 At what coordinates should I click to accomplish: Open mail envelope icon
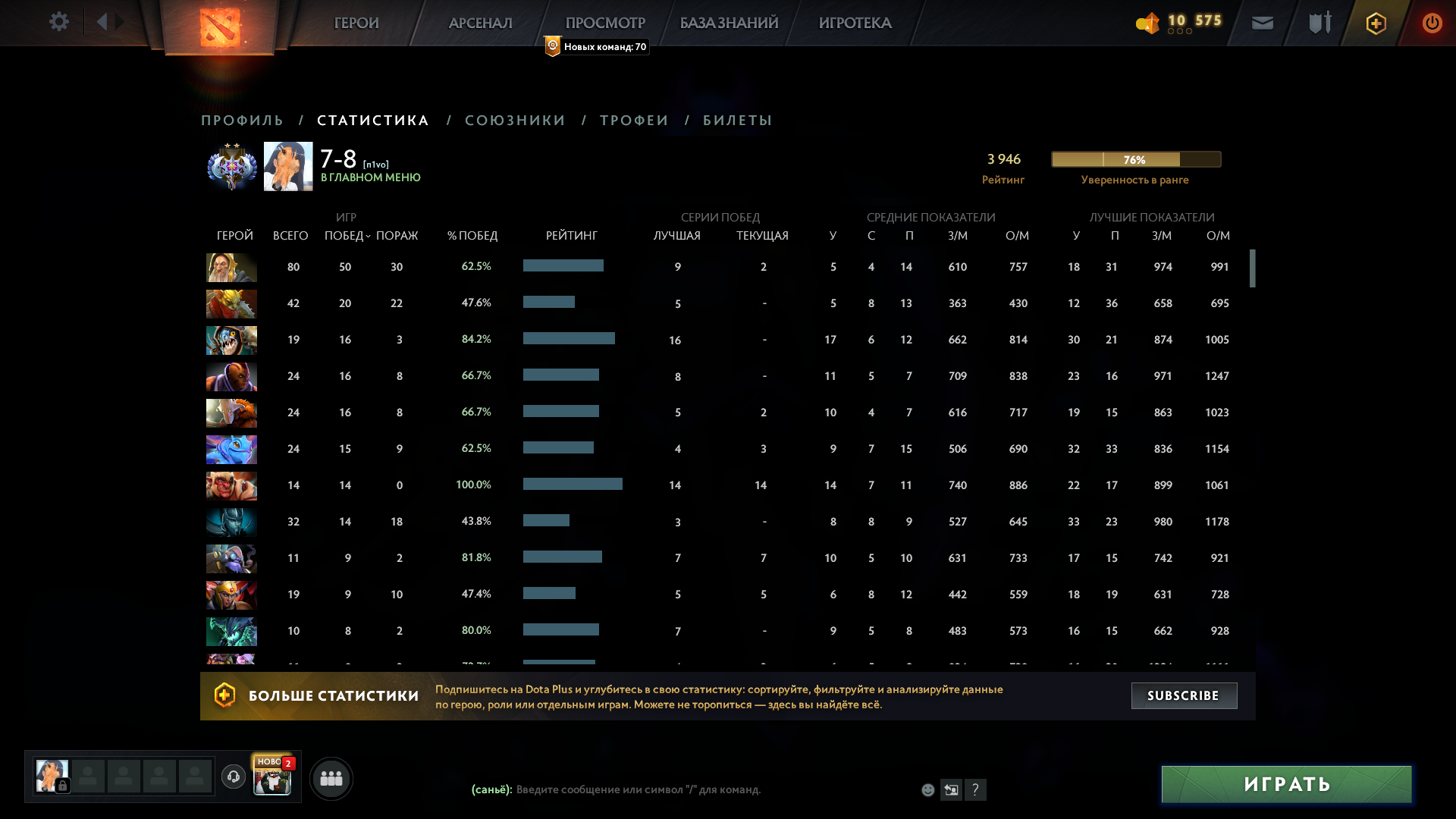coord(1263,23)
